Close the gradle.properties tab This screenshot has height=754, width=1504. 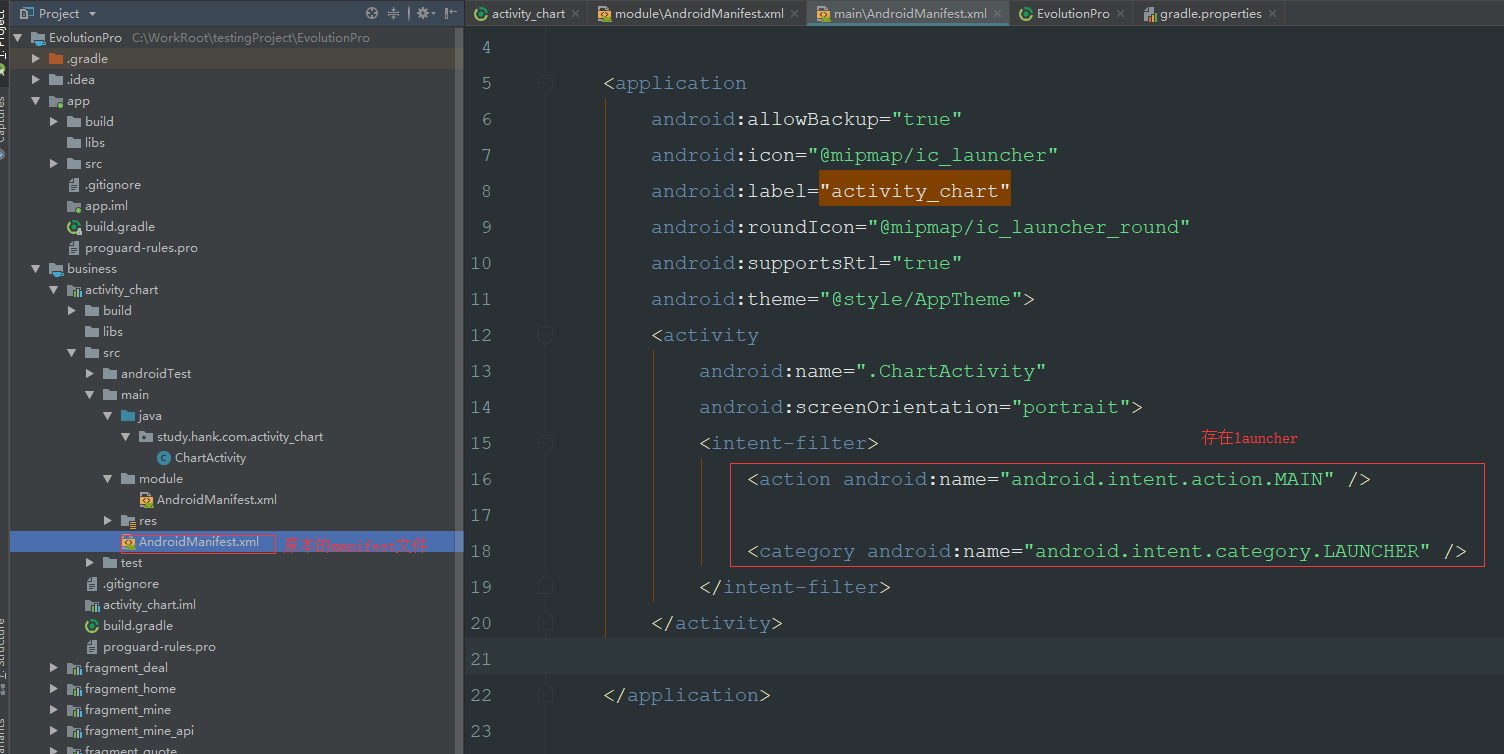(1272, 14)
